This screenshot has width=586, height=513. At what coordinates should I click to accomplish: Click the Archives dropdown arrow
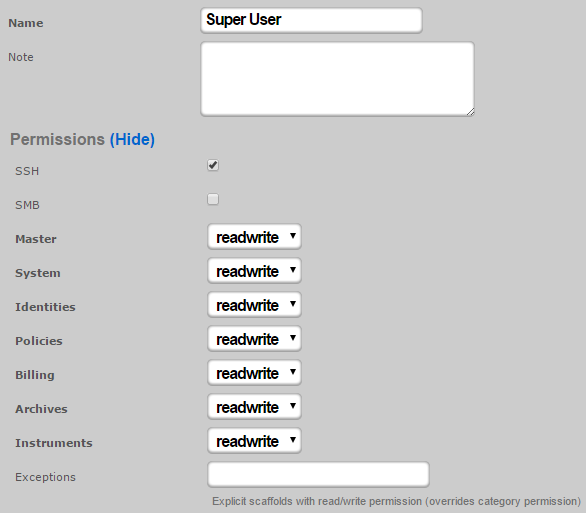293,406
